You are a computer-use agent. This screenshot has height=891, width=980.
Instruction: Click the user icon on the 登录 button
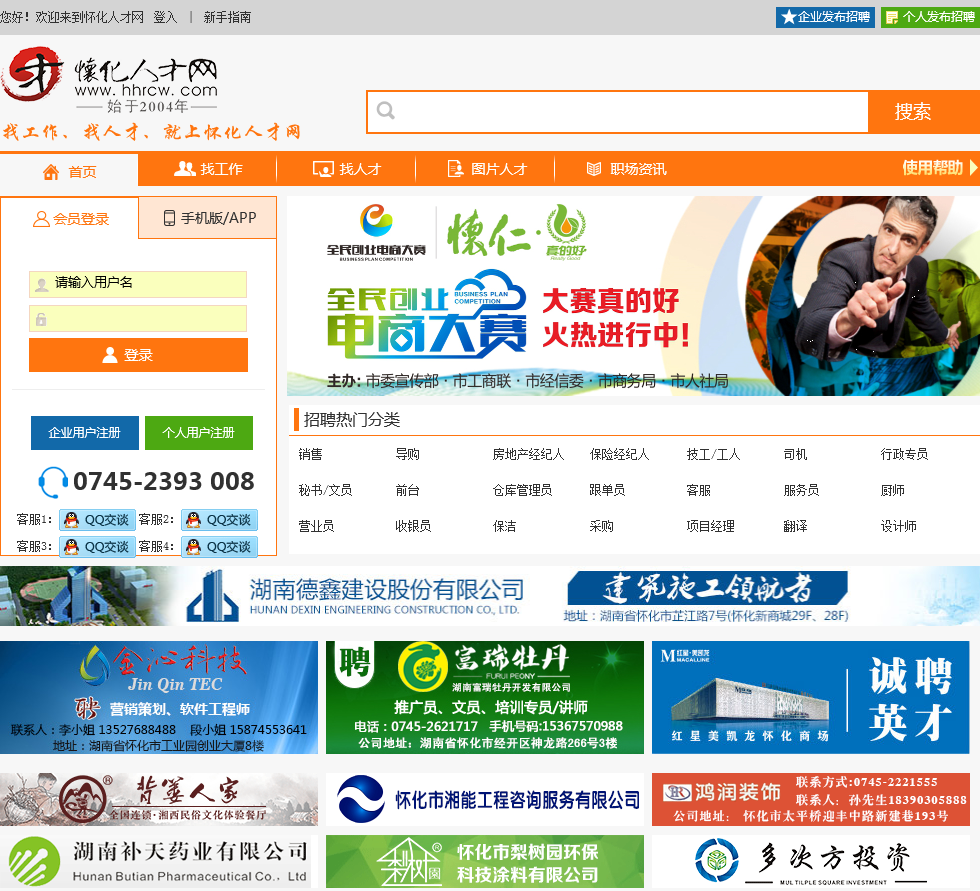[110, 355]
